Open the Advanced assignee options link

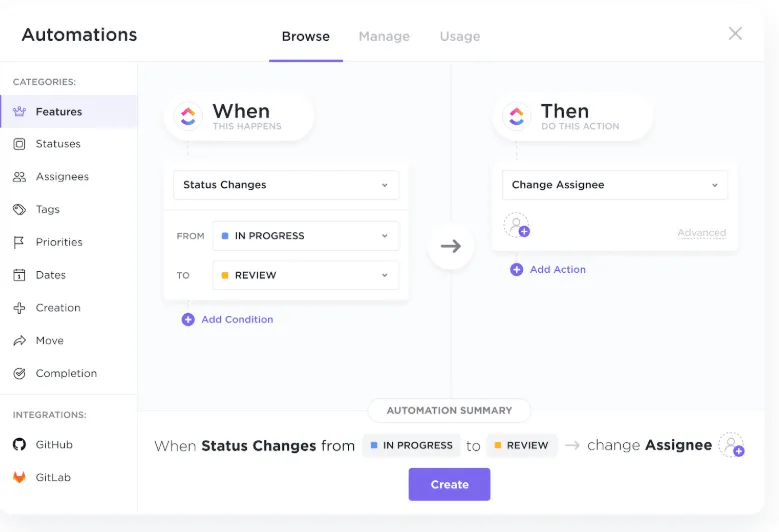tap(701, 232)
